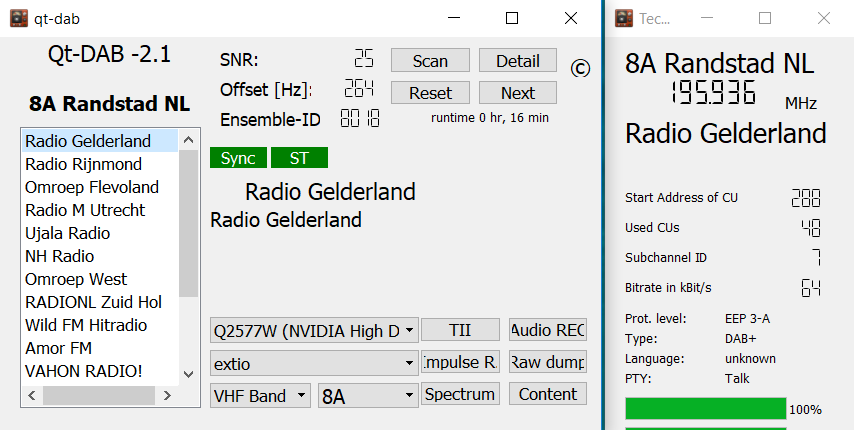The height and width of the screenshot is (430, 854).
Task: Start a channel Scan
Action: pos(430,60)
